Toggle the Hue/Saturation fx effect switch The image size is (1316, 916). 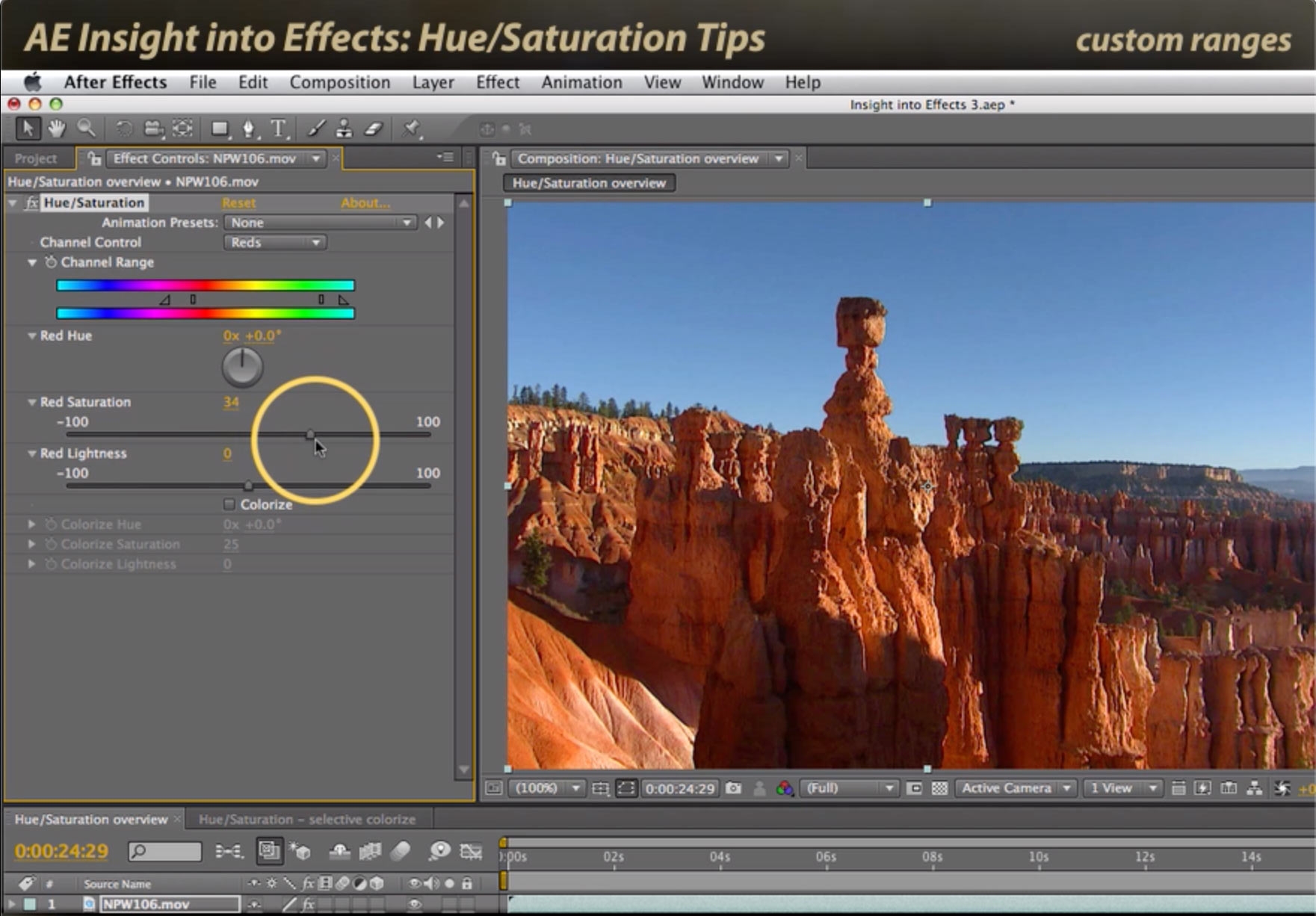[x=31, y=202]
